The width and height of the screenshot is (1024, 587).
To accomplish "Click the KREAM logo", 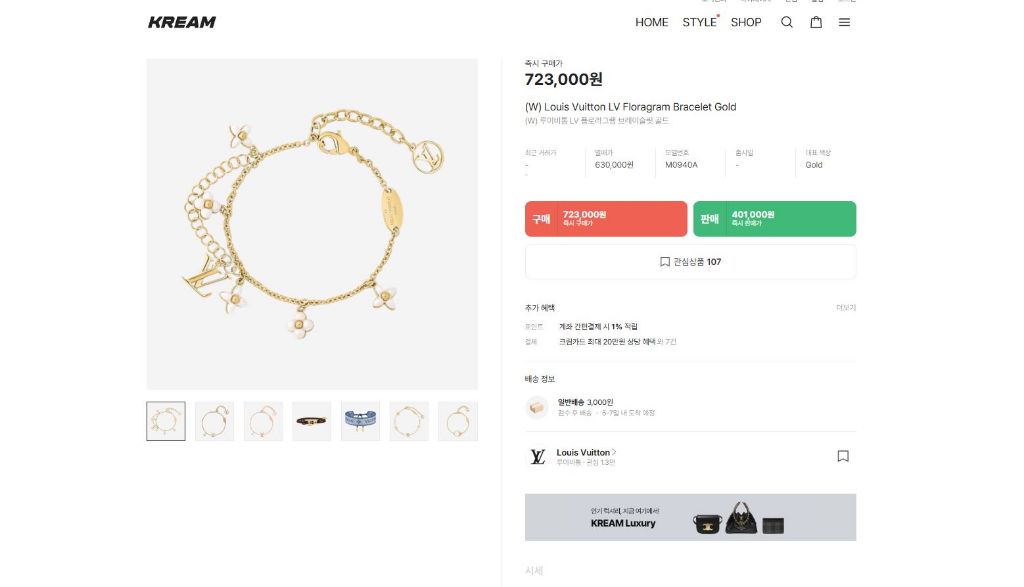I will point(182,22).
